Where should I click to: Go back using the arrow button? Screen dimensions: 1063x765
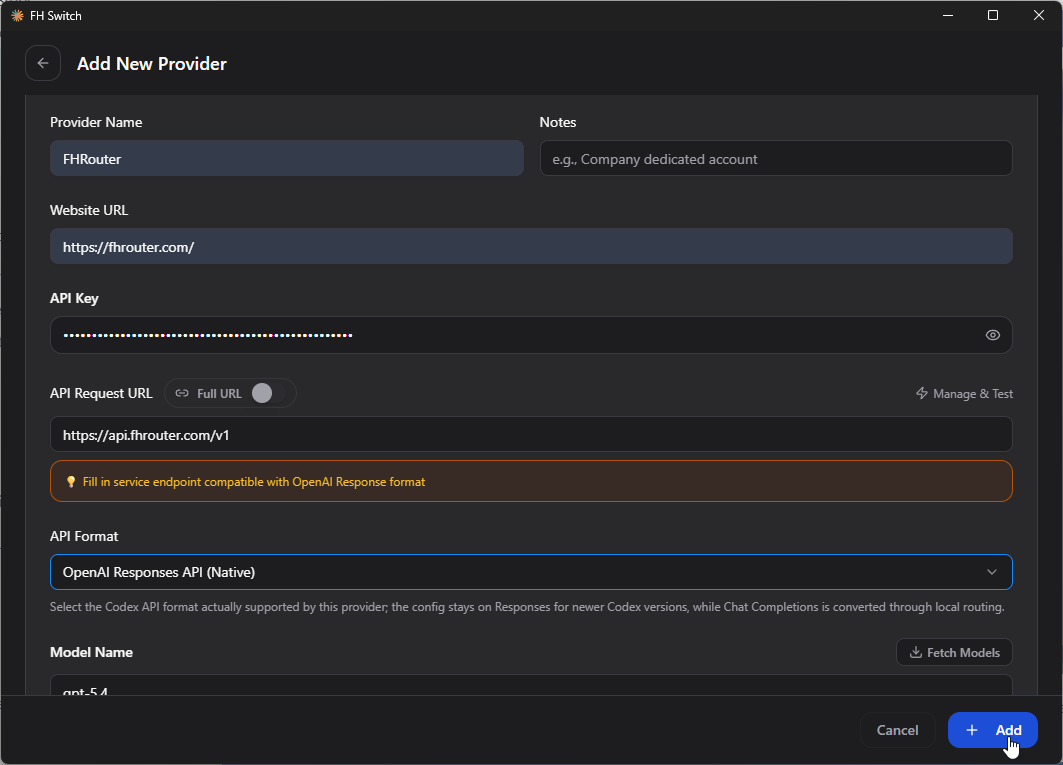(x=43, y=63)
